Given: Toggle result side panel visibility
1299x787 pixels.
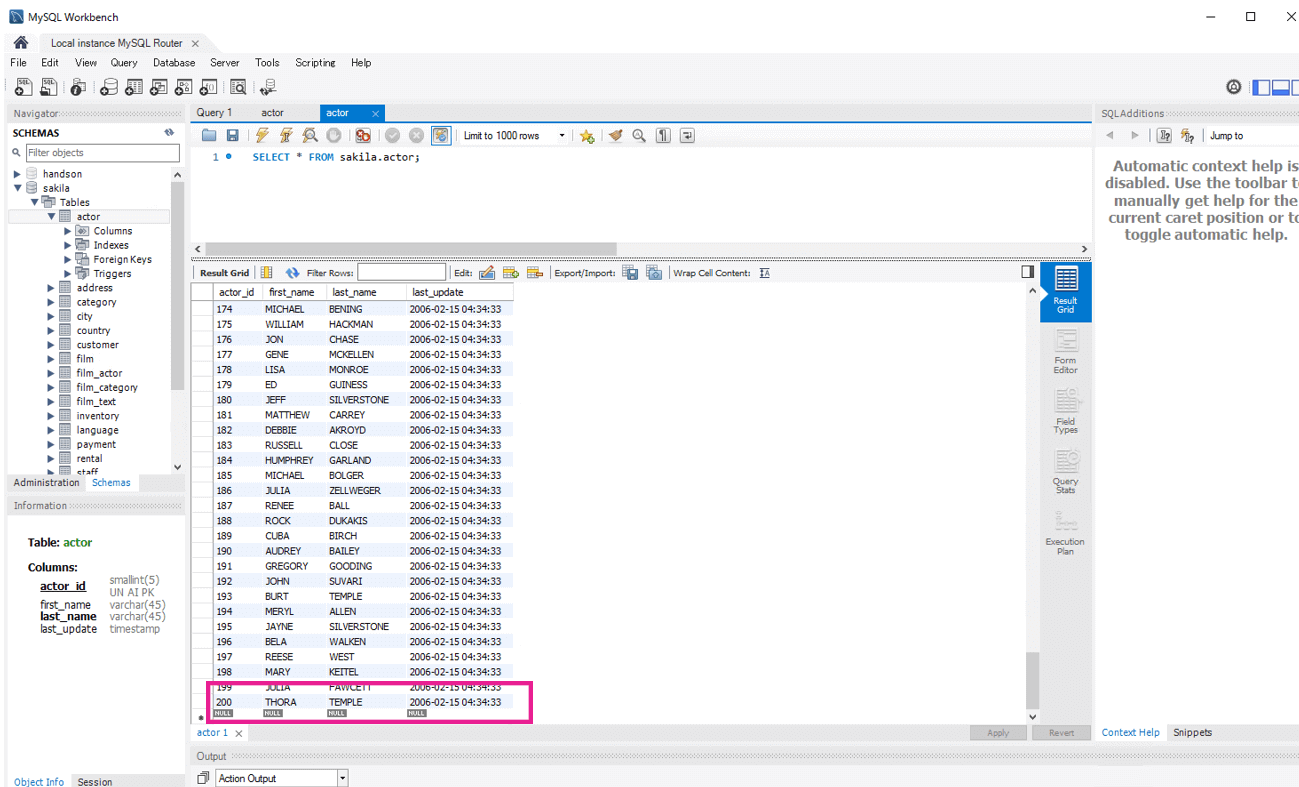Looking at the screenshot, I should click(x=1027, y=272).
